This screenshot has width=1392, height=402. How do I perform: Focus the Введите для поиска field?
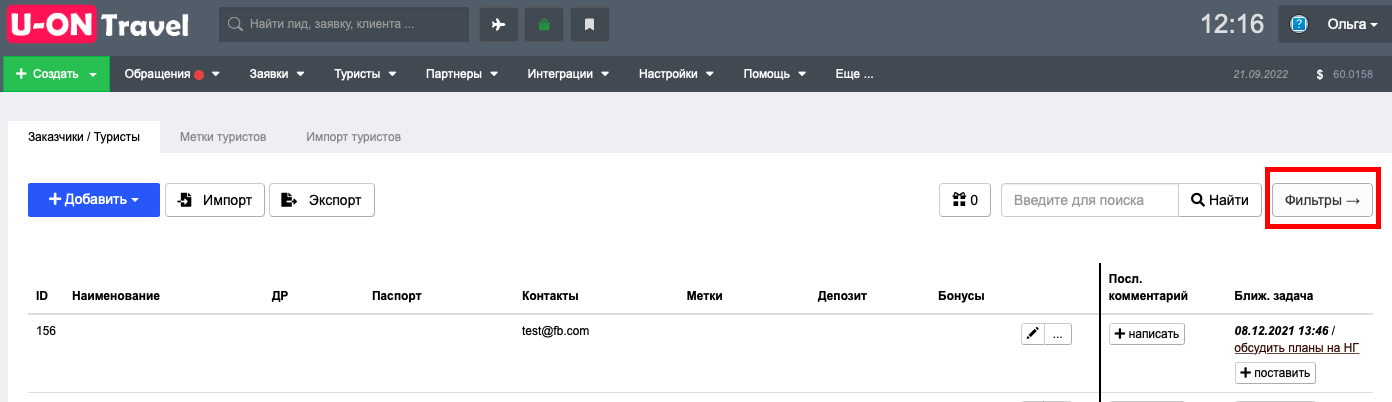[1090, 200]
